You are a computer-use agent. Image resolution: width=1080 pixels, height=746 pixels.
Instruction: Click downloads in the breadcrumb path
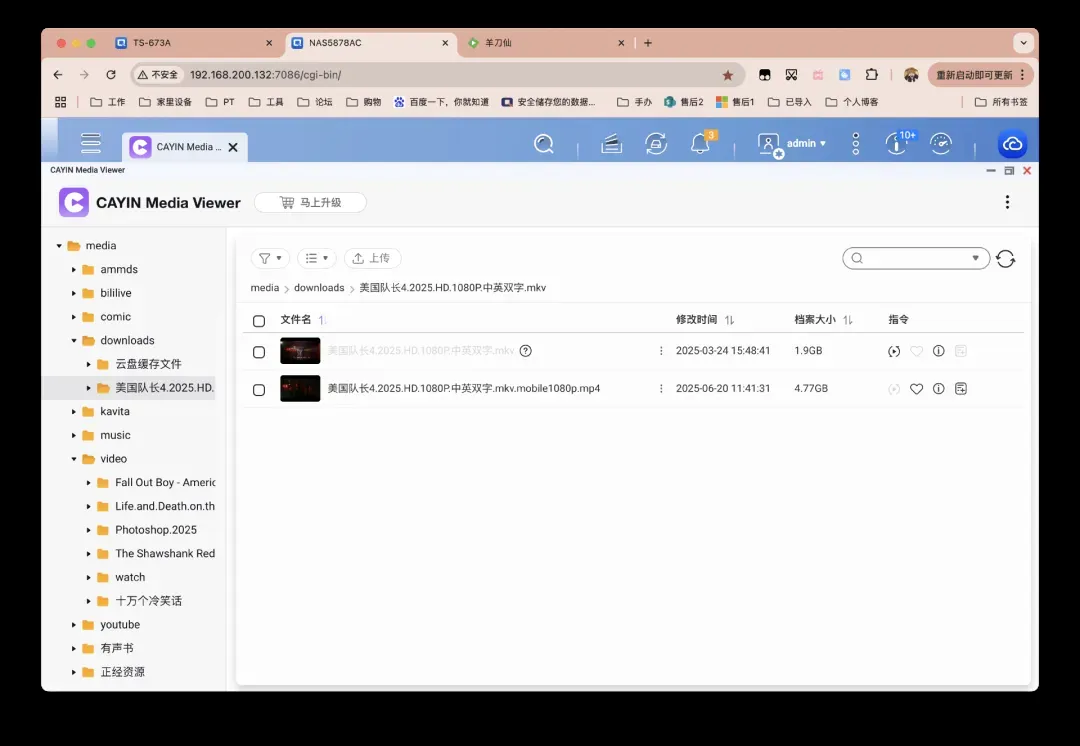click(x=319, y=288)
